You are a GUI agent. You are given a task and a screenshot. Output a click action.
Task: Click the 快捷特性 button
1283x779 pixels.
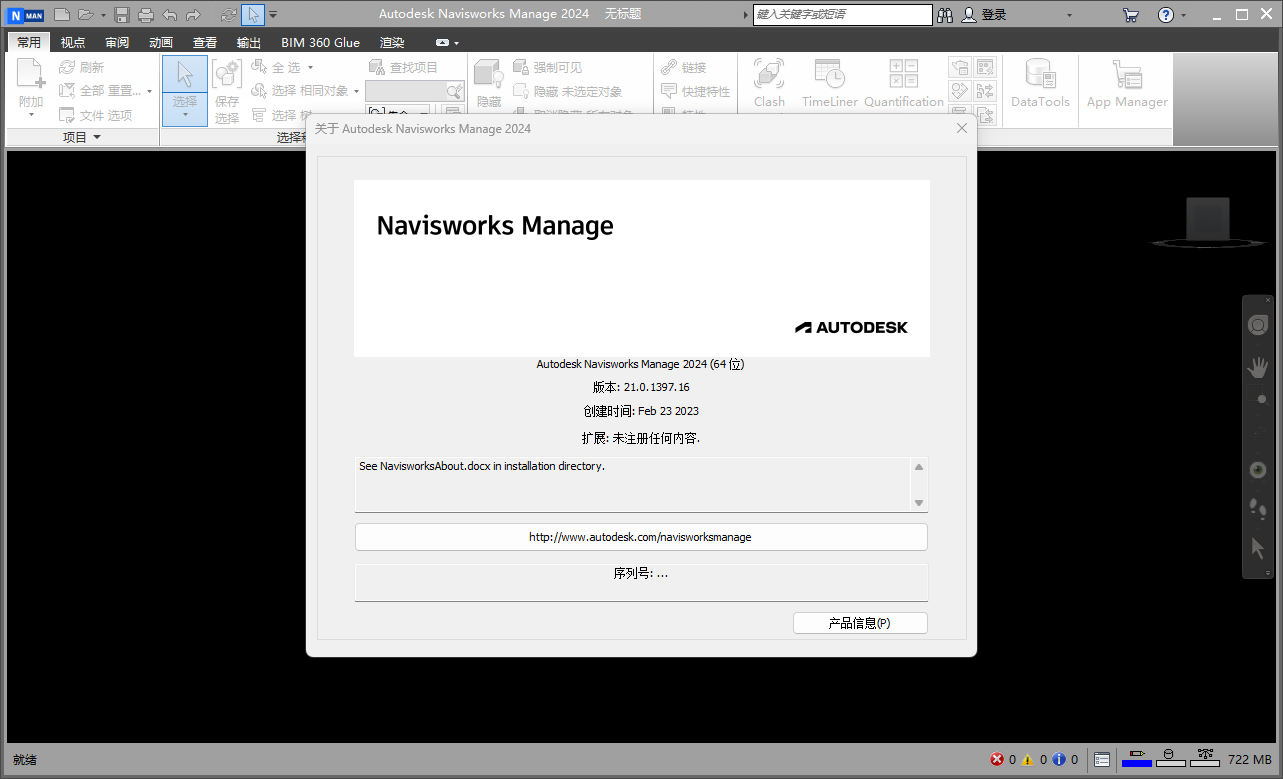(x=695, y=91)
